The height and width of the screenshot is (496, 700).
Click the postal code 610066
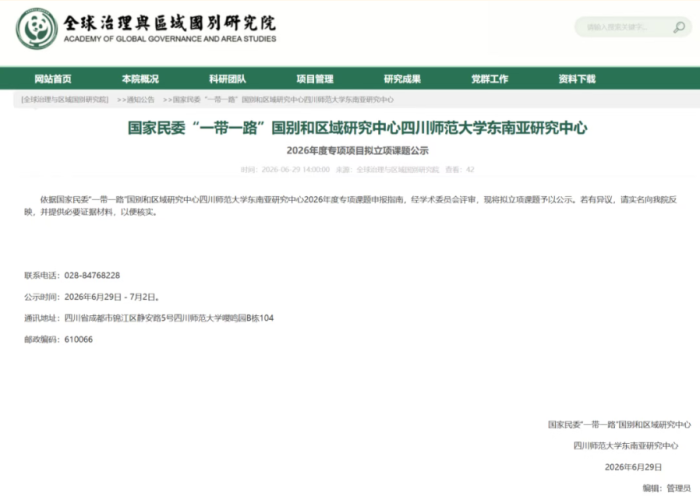(79, 339)
